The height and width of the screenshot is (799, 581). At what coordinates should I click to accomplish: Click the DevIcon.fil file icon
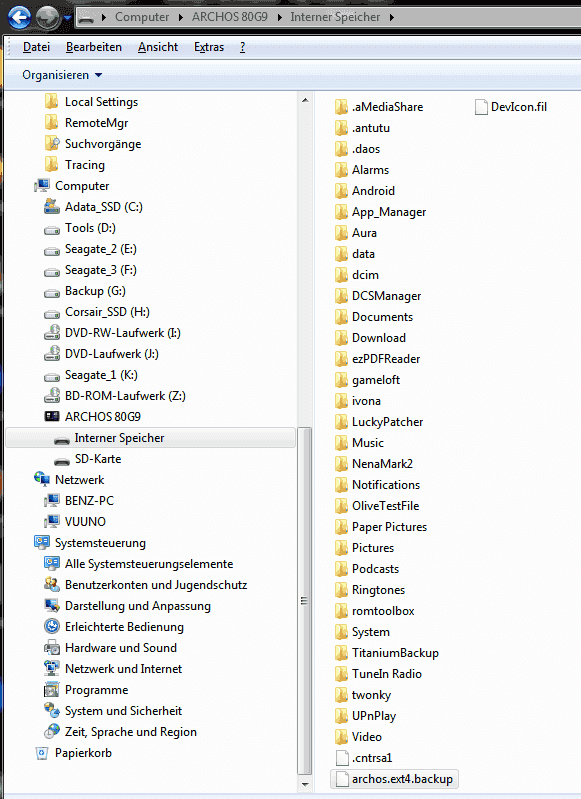coord(481,107)
